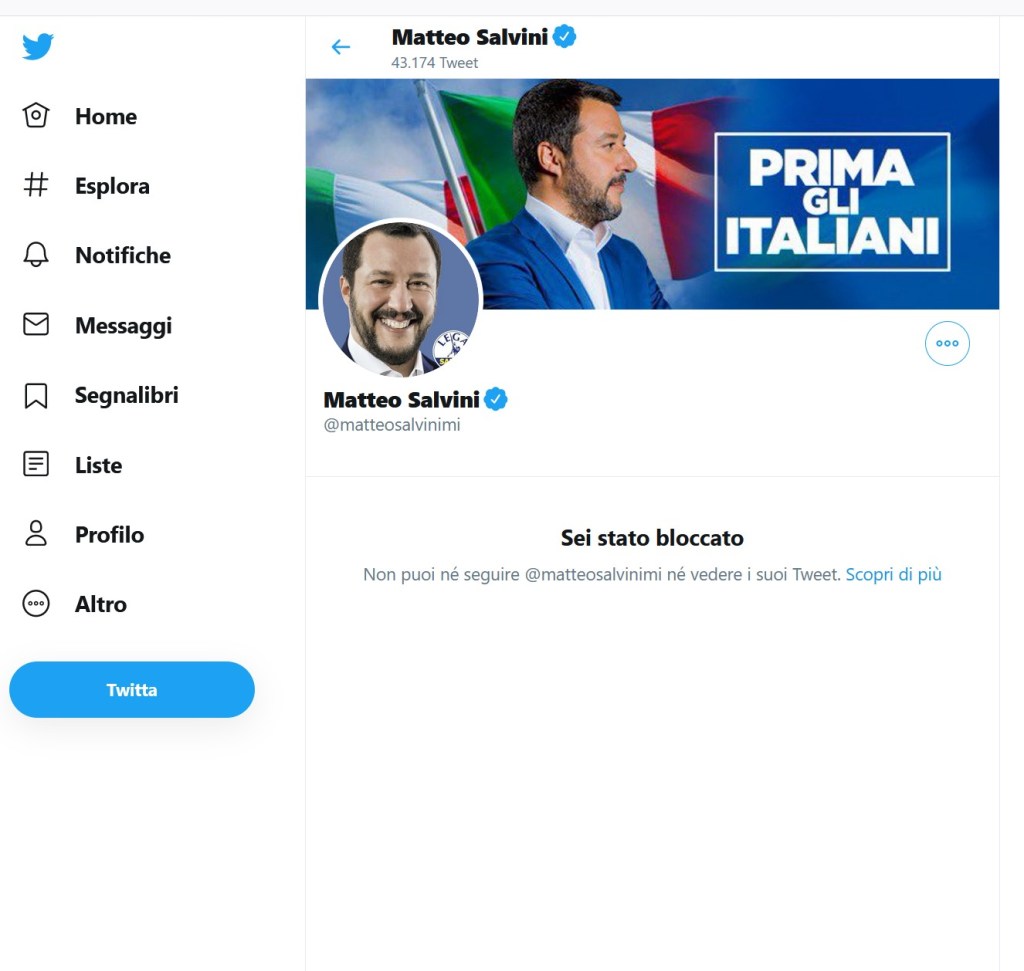This screenshot has width=1024, height=971.
Task: Click the verified badge beside profile name
Action: click(496, 400)
